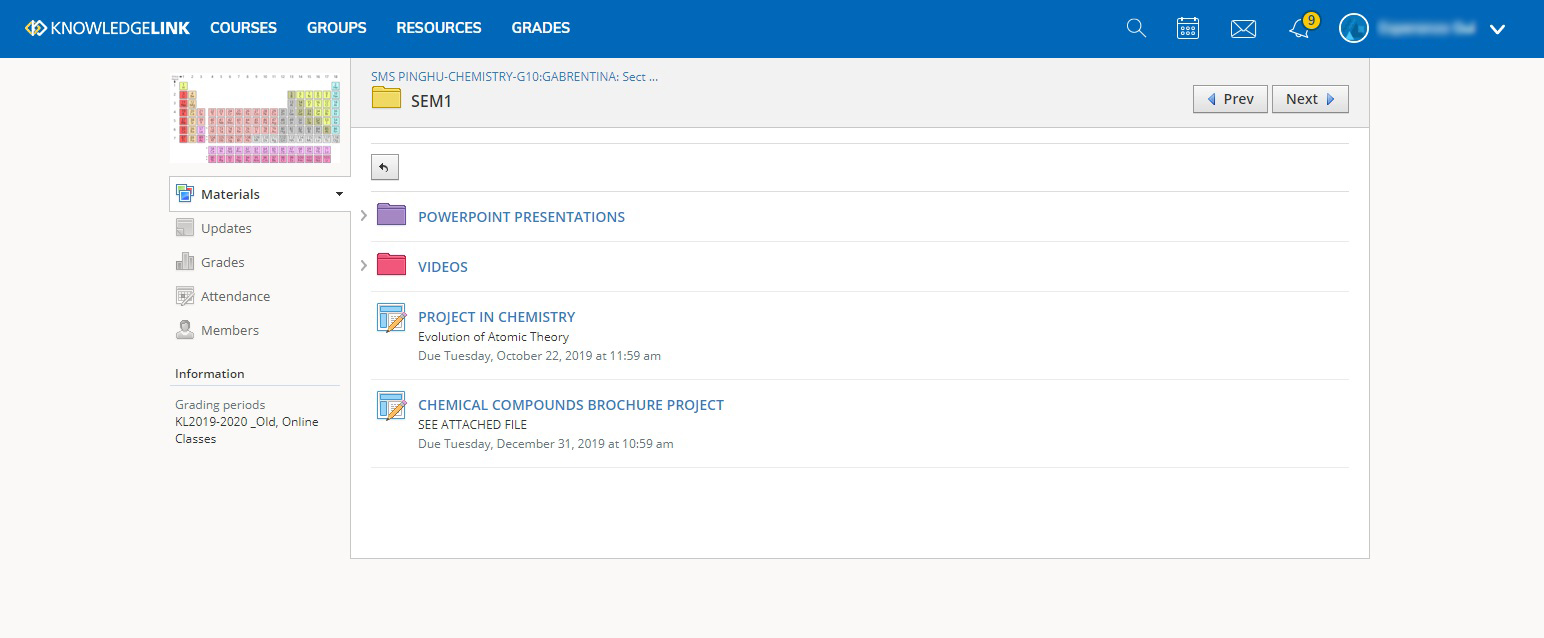
Task: Click the back arrow folder button
Action: pyautogui.click(x=385, y=167)
